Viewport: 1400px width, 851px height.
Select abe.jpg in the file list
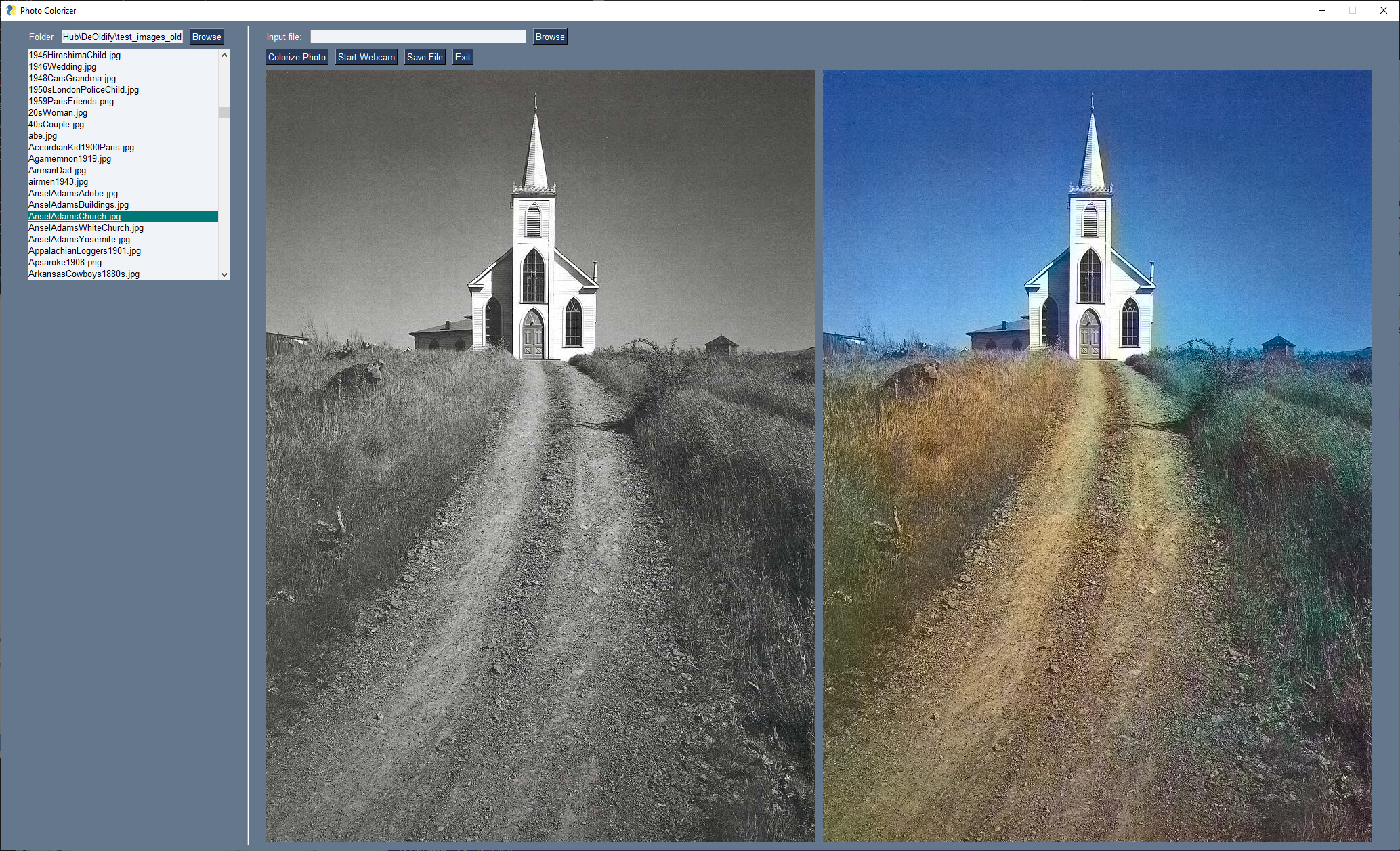coord(123,135)
